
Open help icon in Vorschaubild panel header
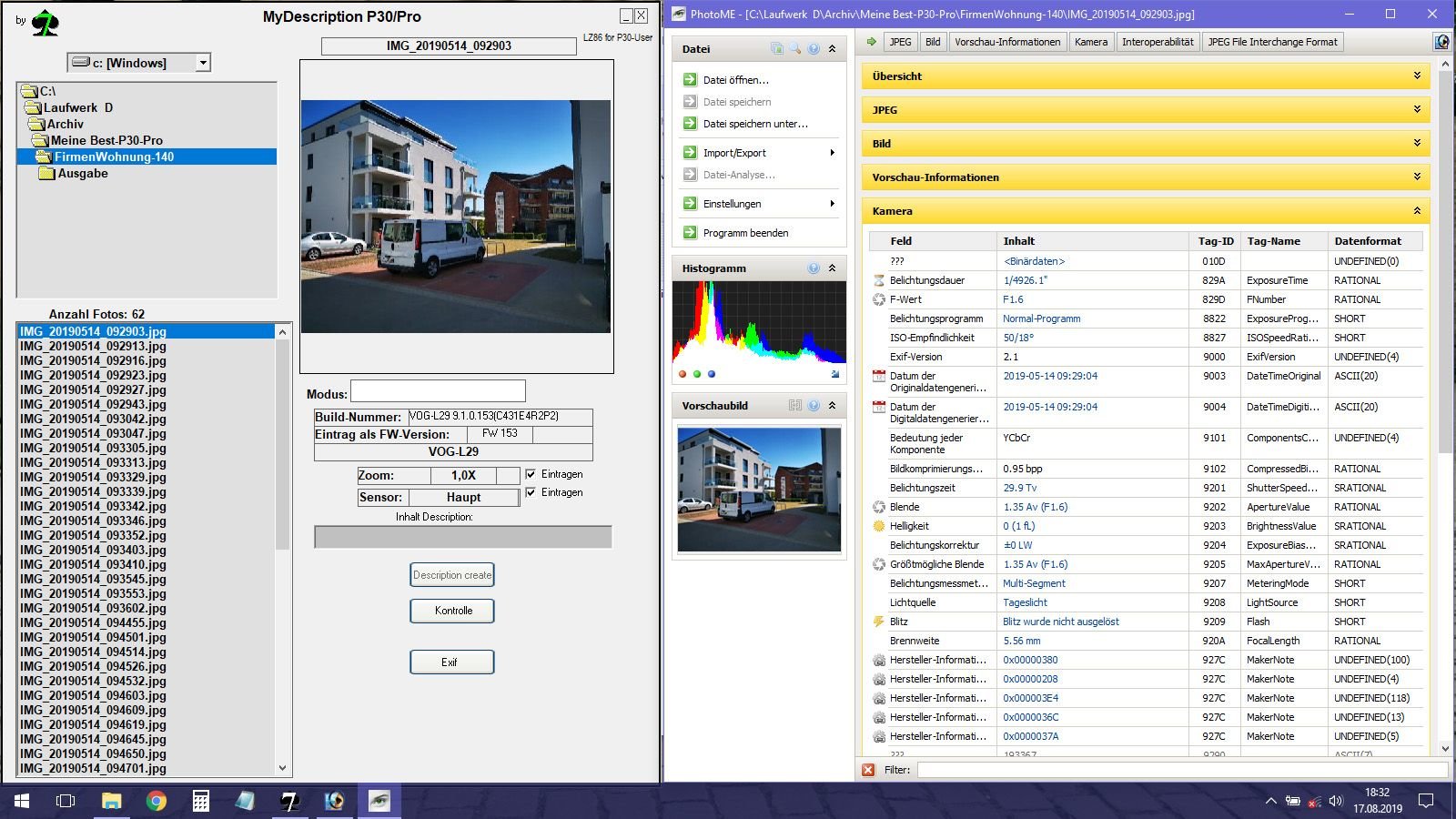coord(814,405)
